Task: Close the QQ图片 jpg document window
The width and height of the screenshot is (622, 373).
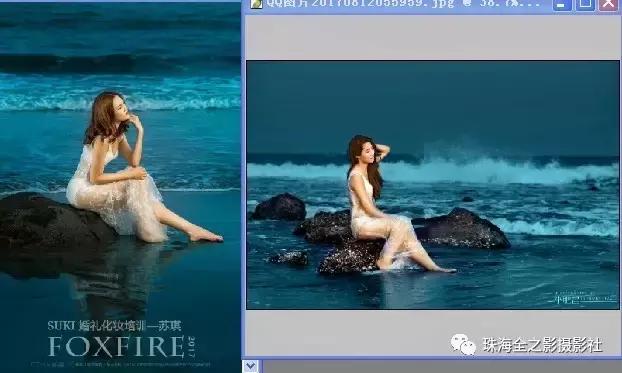Action: coord(609,5)
